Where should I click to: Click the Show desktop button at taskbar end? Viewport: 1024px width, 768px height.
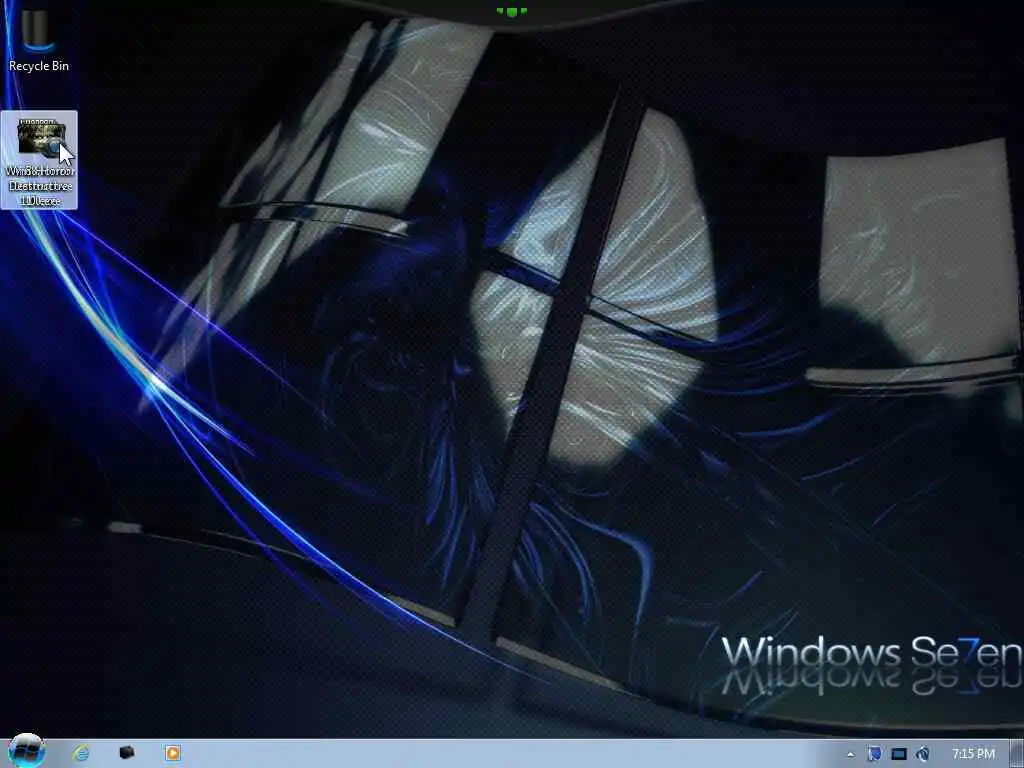pos(1017,754)
